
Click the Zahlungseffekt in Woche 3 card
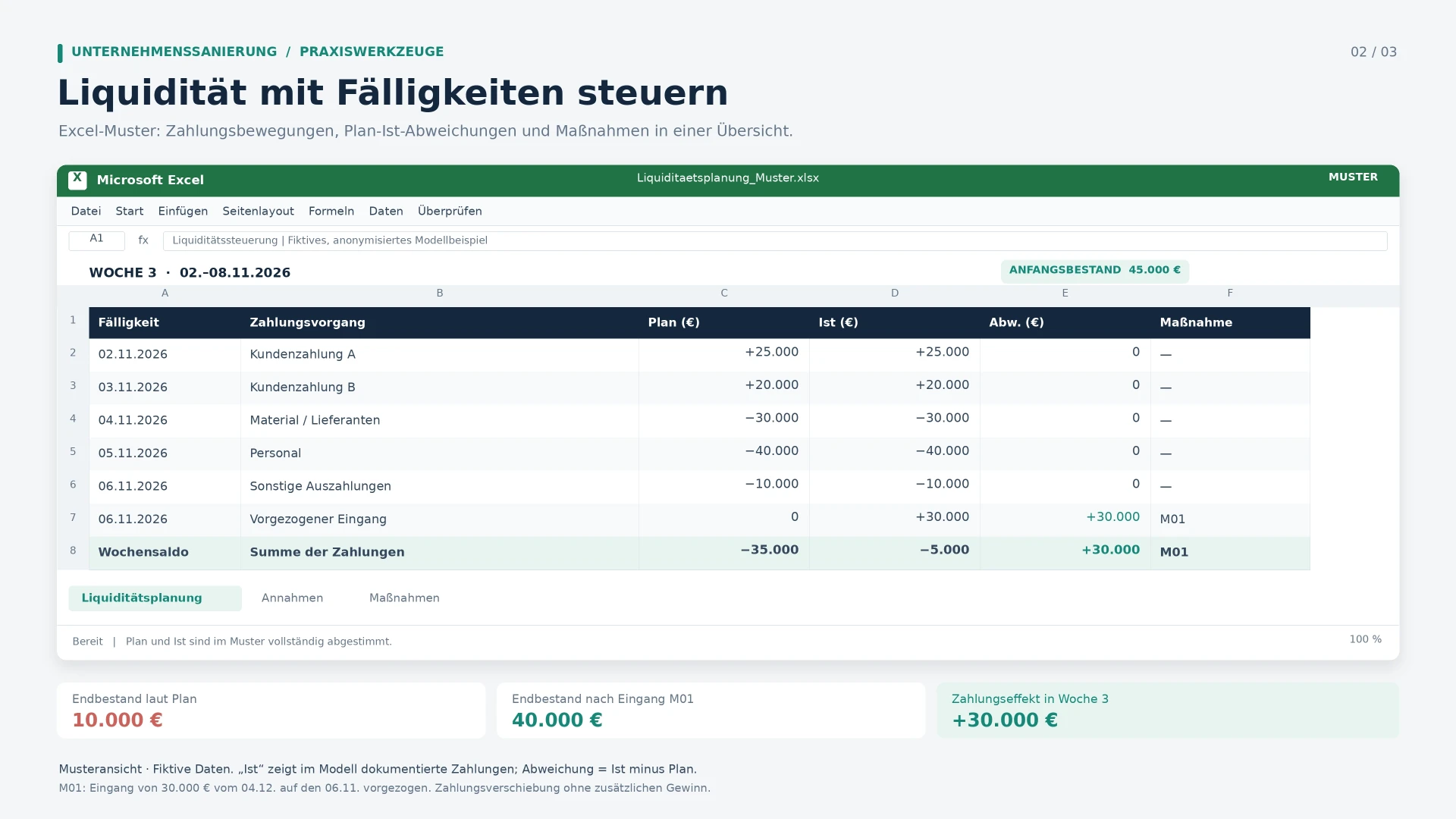coord(1168,711)
